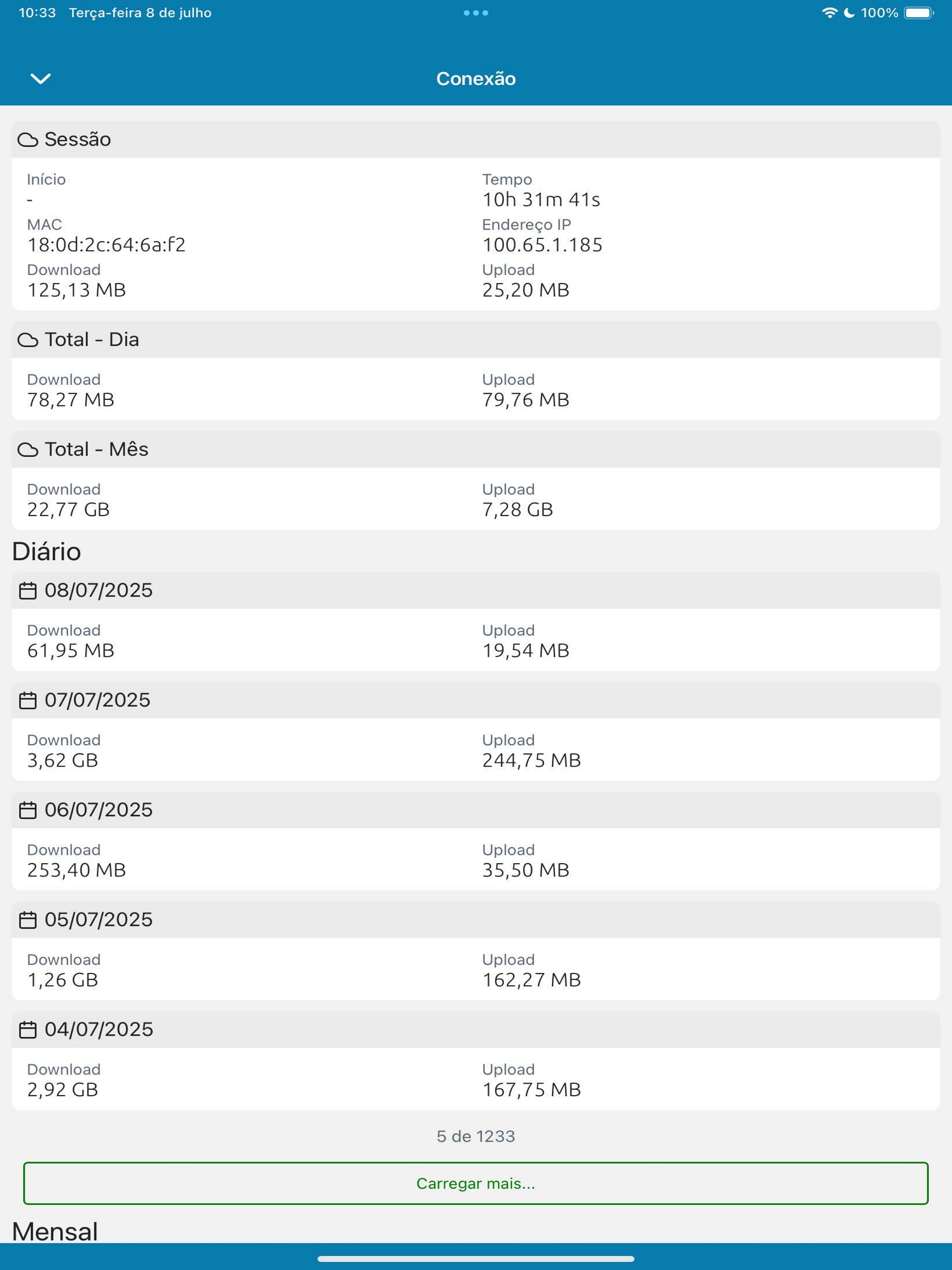This screenshot has width=952, height=1270.
Task: Select the calendar icon for 07/07/2025
Action: [x=27, y=701]
